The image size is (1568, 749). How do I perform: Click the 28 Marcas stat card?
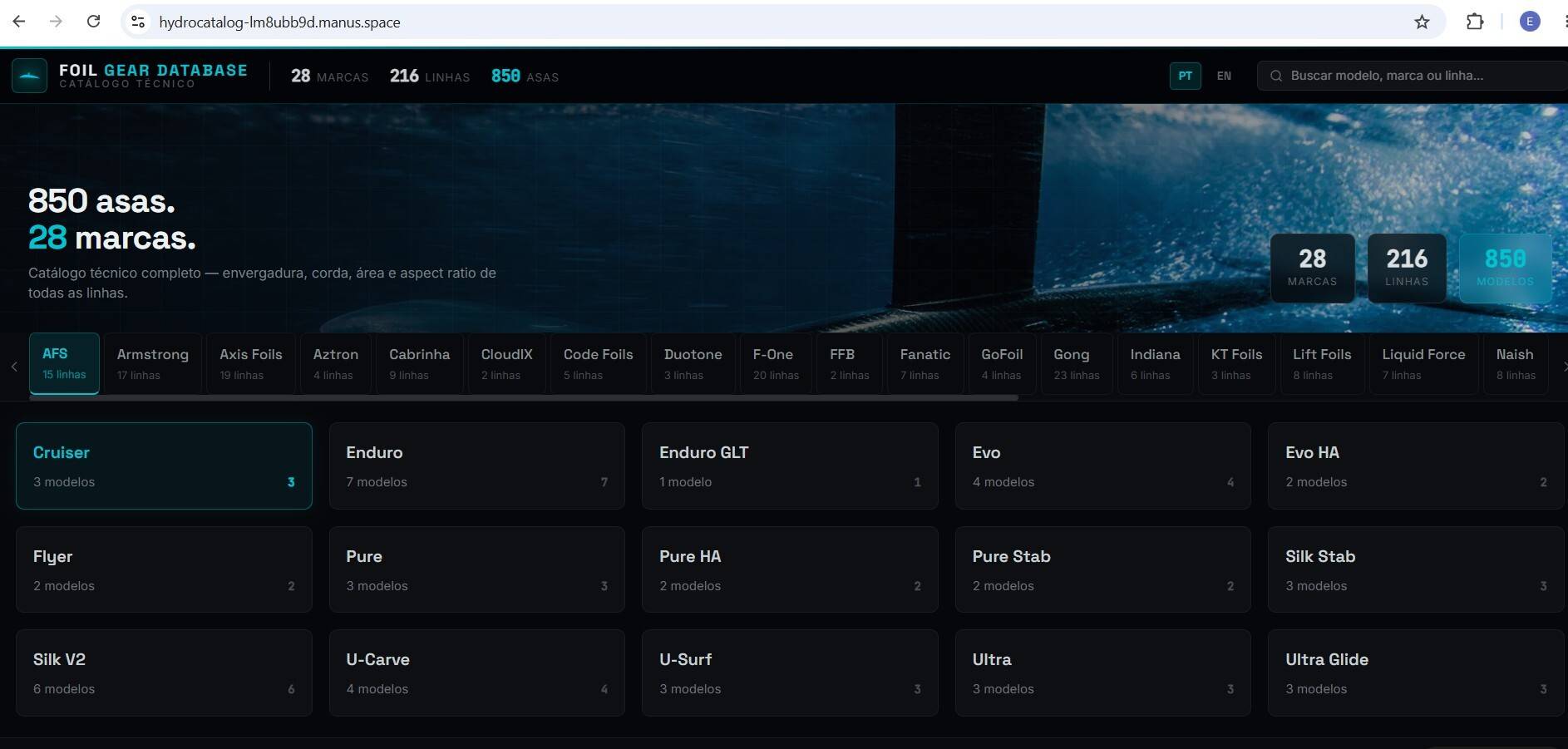pyautogui.click(x=1312, y=268)
